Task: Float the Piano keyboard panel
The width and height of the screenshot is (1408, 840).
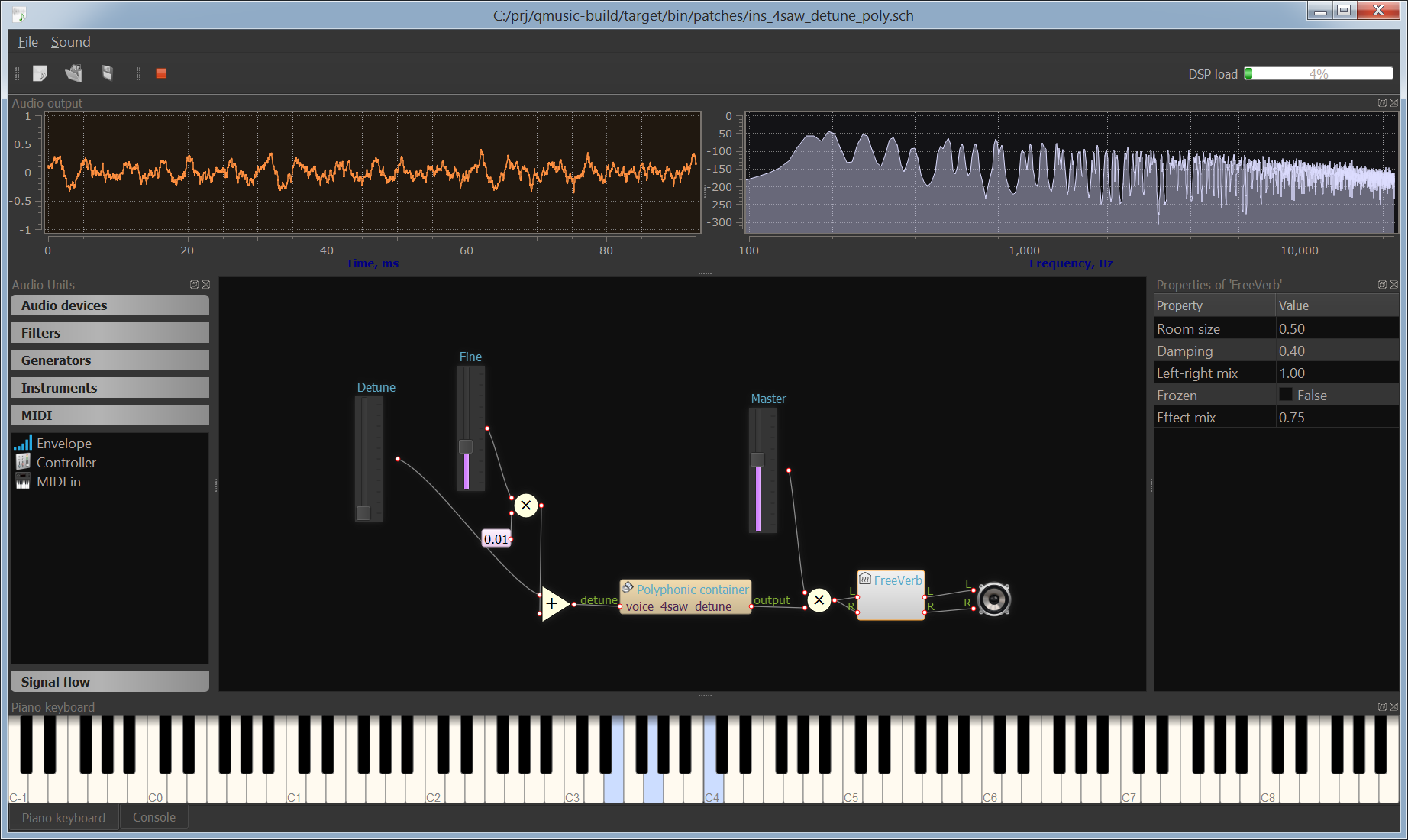Action: pyautogui.click(x=1382, y=707)
